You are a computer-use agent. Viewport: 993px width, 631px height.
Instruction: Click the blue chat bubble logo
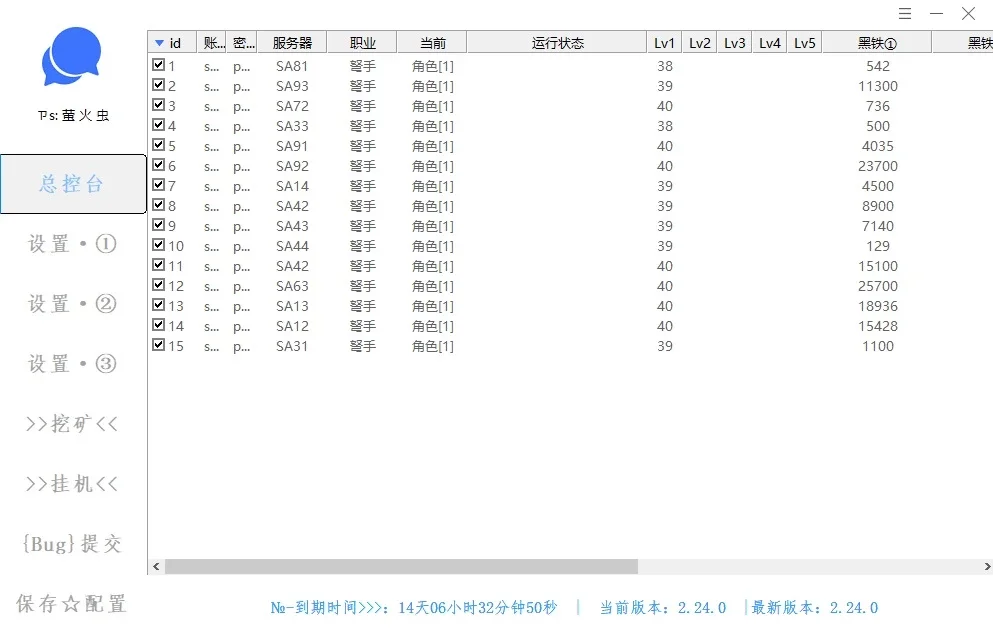pyautogui.click(x=71, y=56)
